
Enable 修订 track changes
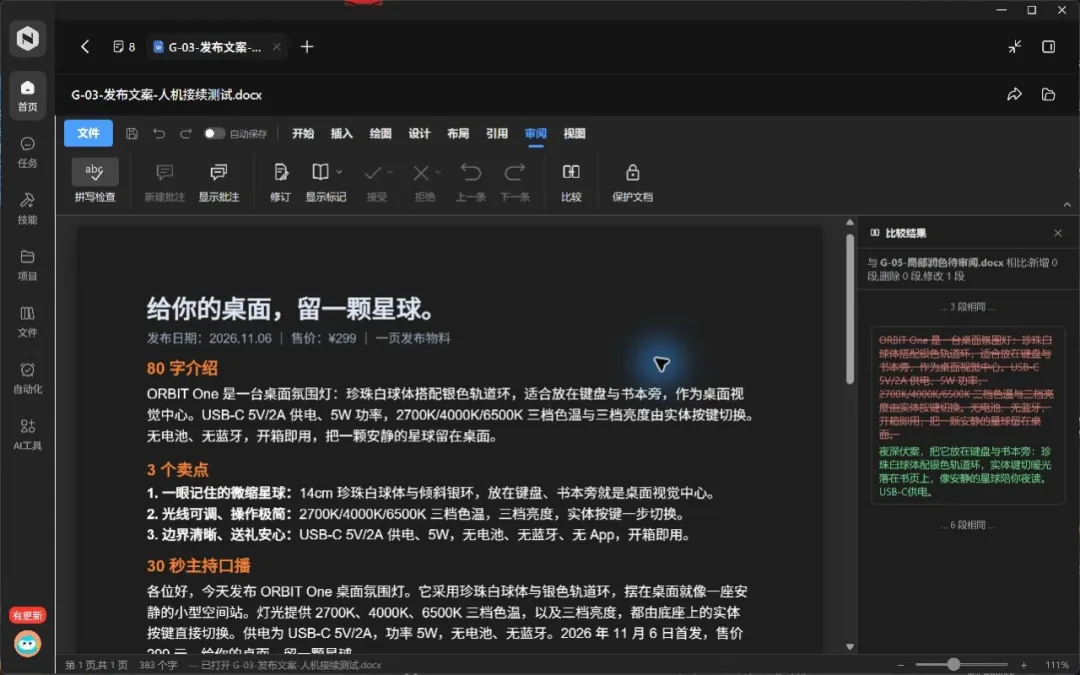point(280,182)
